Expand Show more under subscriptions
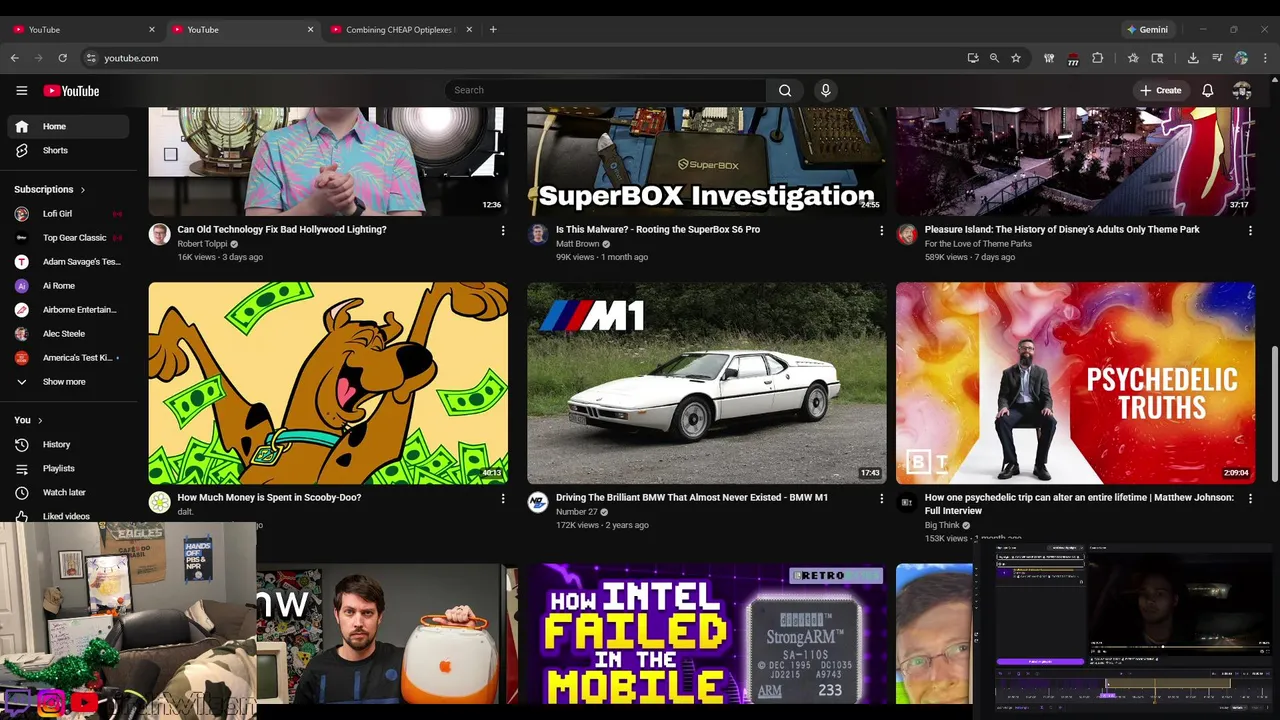This screenshot has width=1280, height=720. click(x=68, y=381)
